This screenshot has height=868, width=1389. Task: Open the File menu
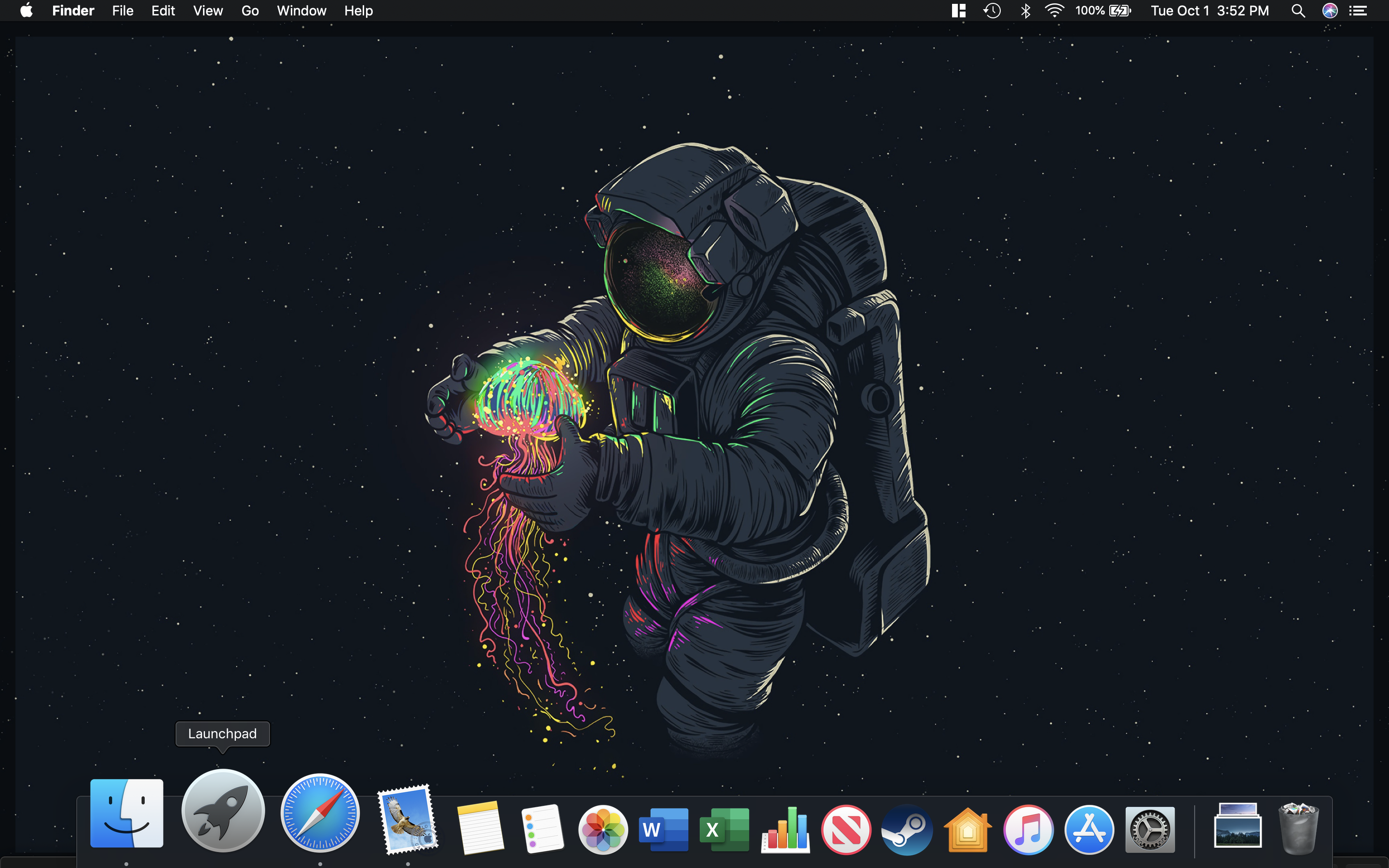point(123,10)
